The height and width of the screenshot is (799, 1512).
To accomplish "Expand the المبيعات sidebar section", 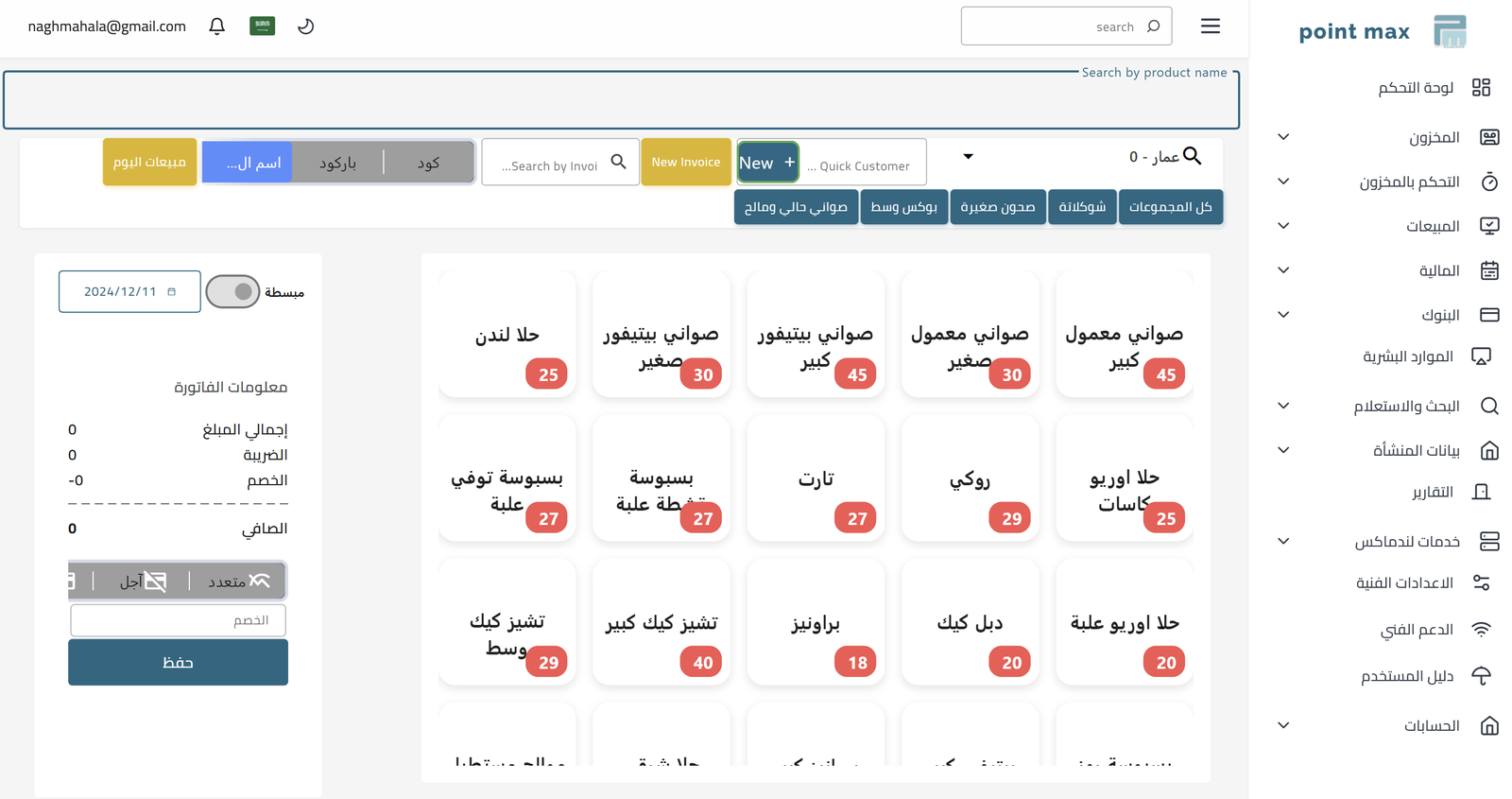I will [x=1283, y=226].
